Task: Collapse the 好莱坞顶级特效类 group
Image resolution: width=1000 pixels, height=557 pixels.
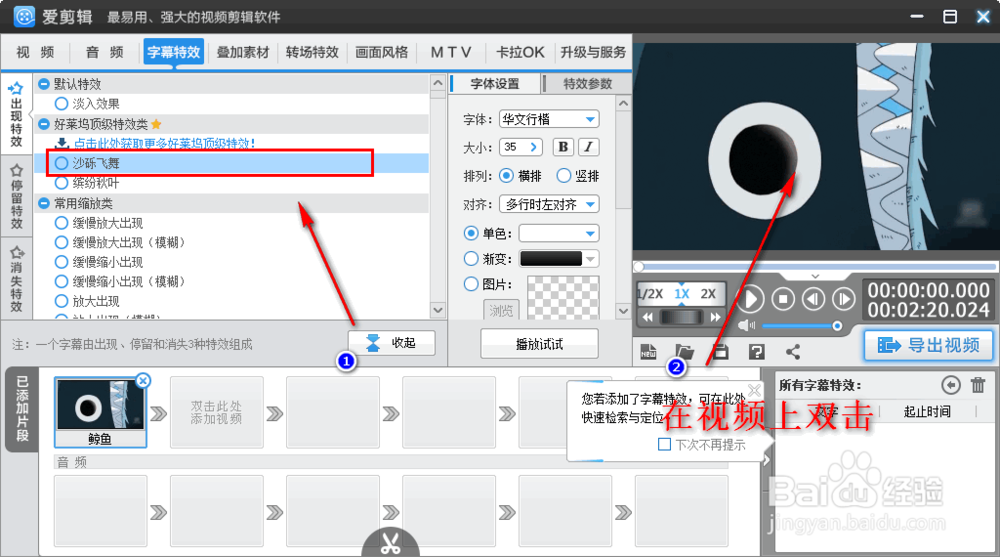Action: click(x=44, y=124)
